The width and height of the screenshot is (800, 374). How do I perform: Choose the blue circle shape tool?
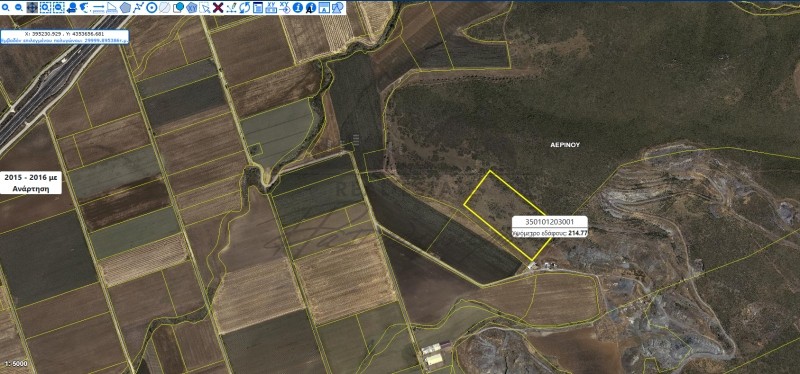(x=178, y=8)
